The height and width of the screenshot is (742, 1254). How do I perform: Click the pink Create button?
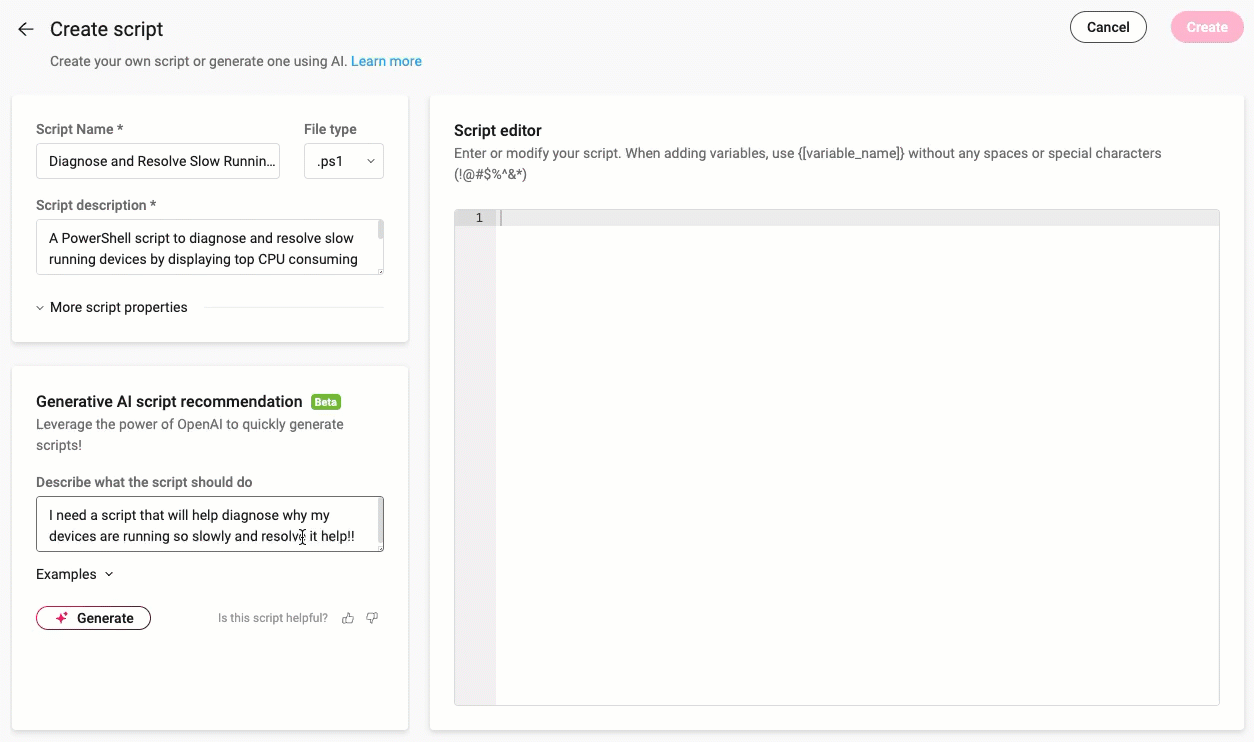point(1207,27)
